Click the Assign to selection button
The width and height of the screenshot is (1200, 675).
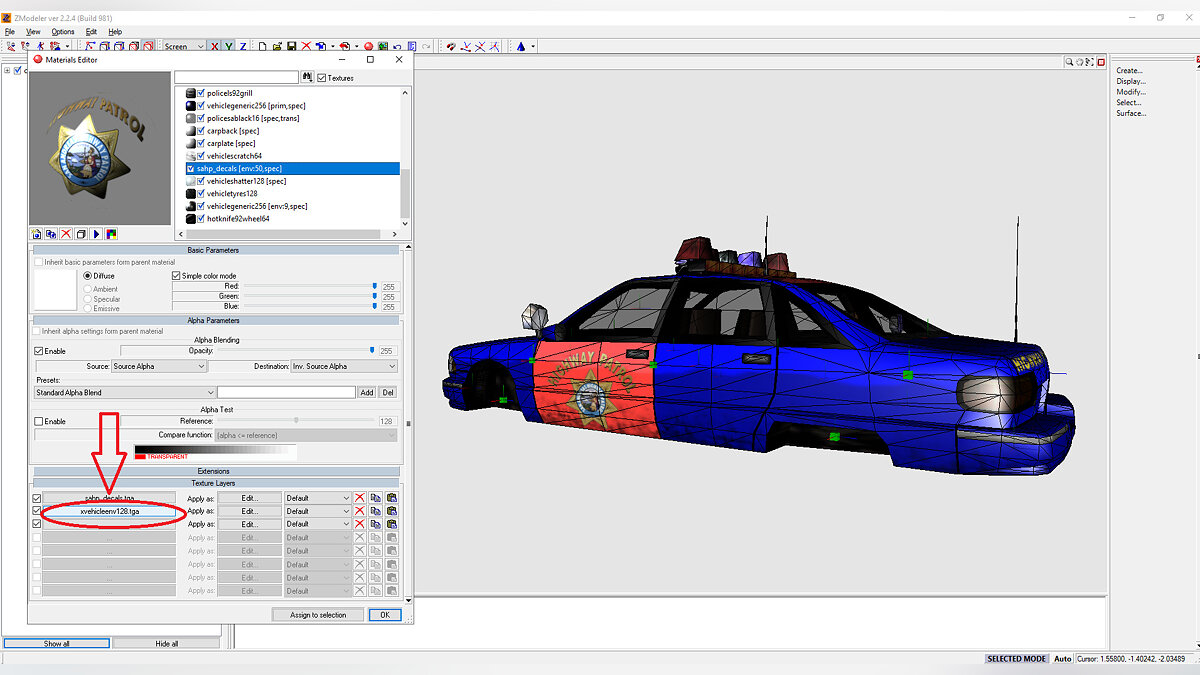(x=318, y=615)
